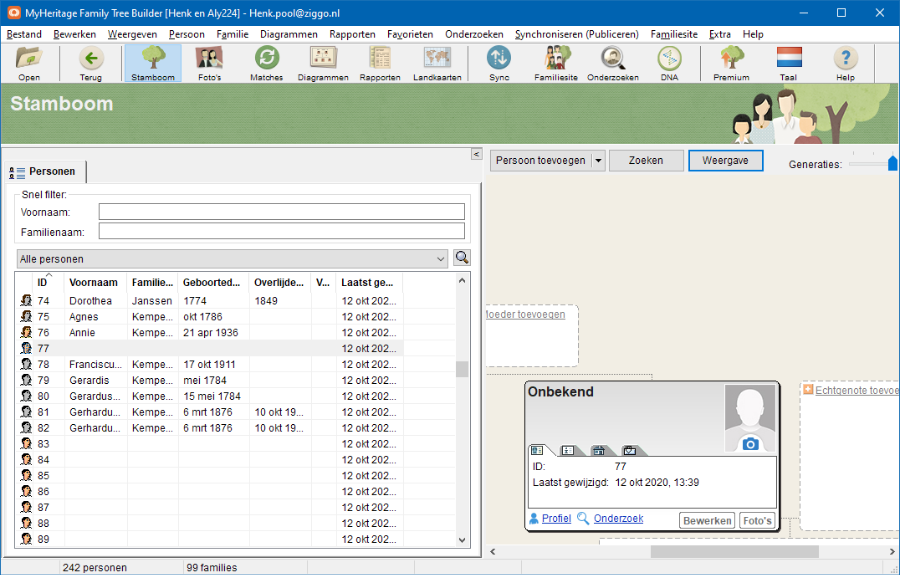Open the Diagrammen toolbar icon
This screenshot has width=900, height=575.
323,63
